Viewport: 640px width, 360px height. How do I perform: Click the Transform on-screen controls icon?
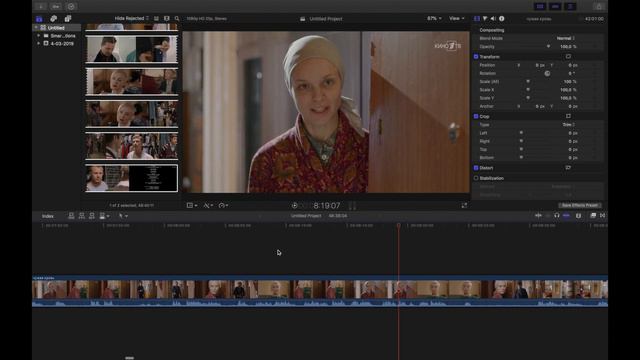click(x=568, y=57)
